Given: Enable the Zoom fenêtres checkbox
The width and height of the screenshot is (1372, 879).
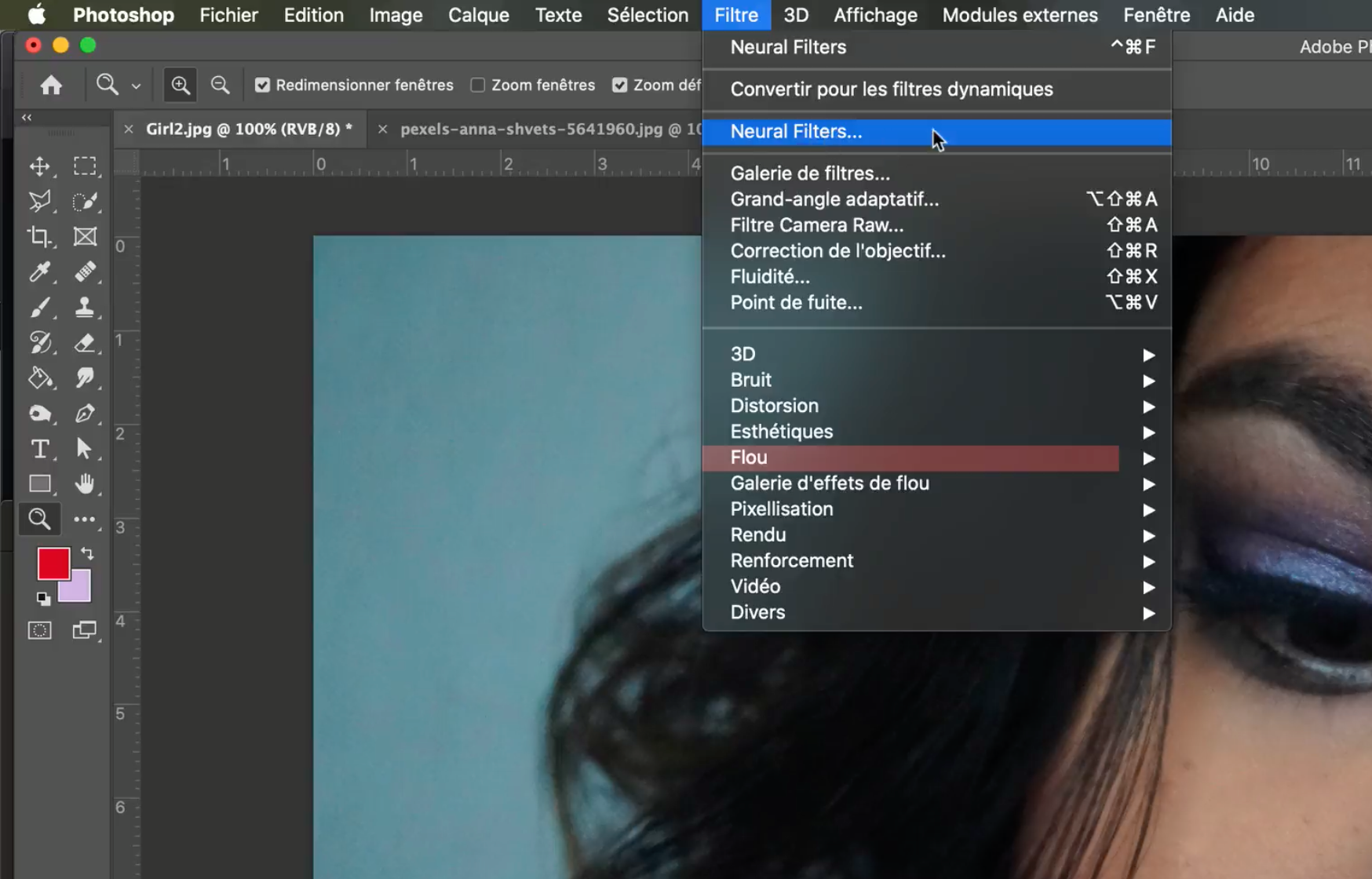Looking at the screenshot, I should pos(477,85).
